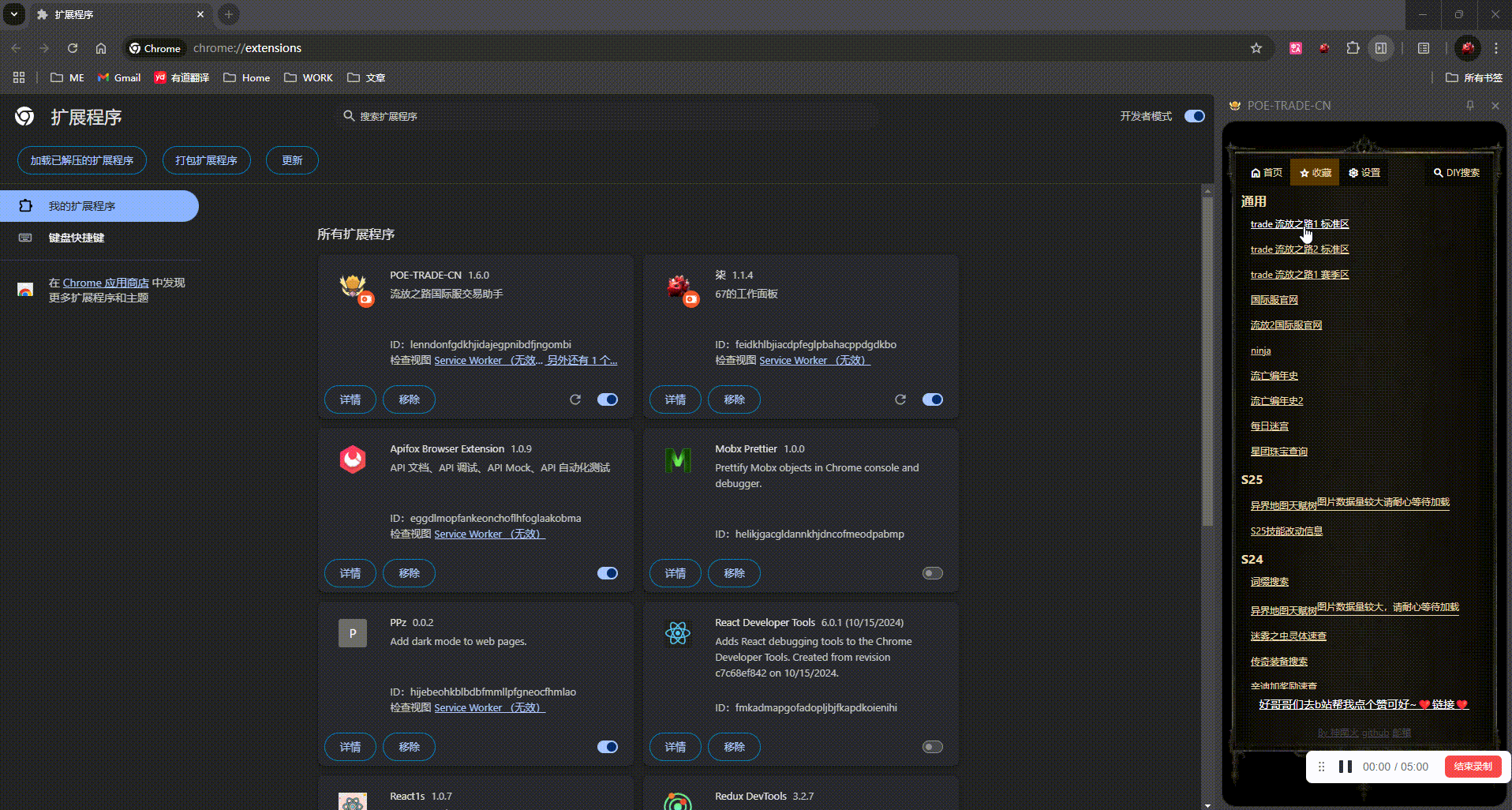This screenshot has height=810, width=1512.
Task: Open 设置 tab in POE panel
Action: pos(1364,173)
